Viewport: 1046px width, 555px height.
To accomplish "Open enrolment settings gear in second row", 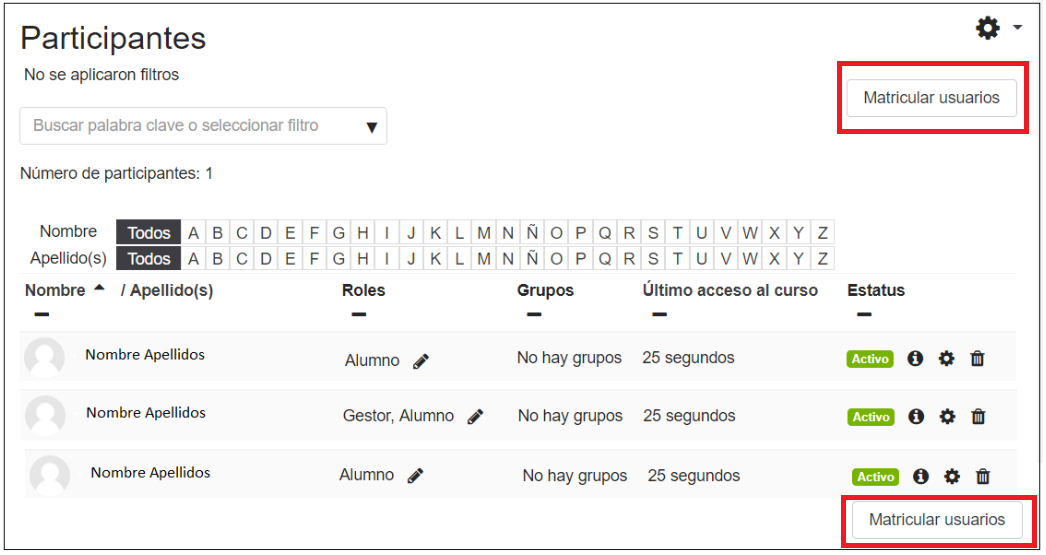I will click(947, 416).
